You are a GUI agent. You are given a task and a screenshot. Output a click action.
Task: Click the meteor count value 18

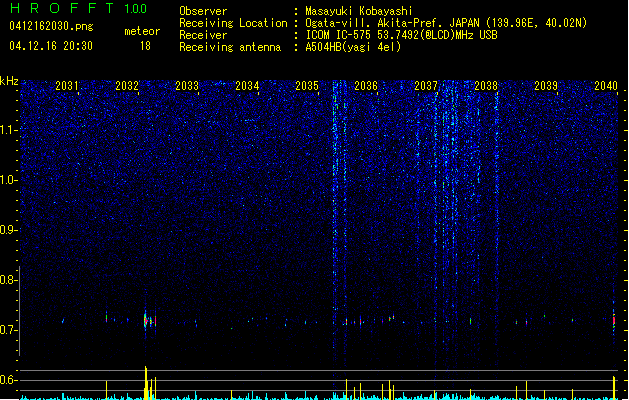click(145, 46)
